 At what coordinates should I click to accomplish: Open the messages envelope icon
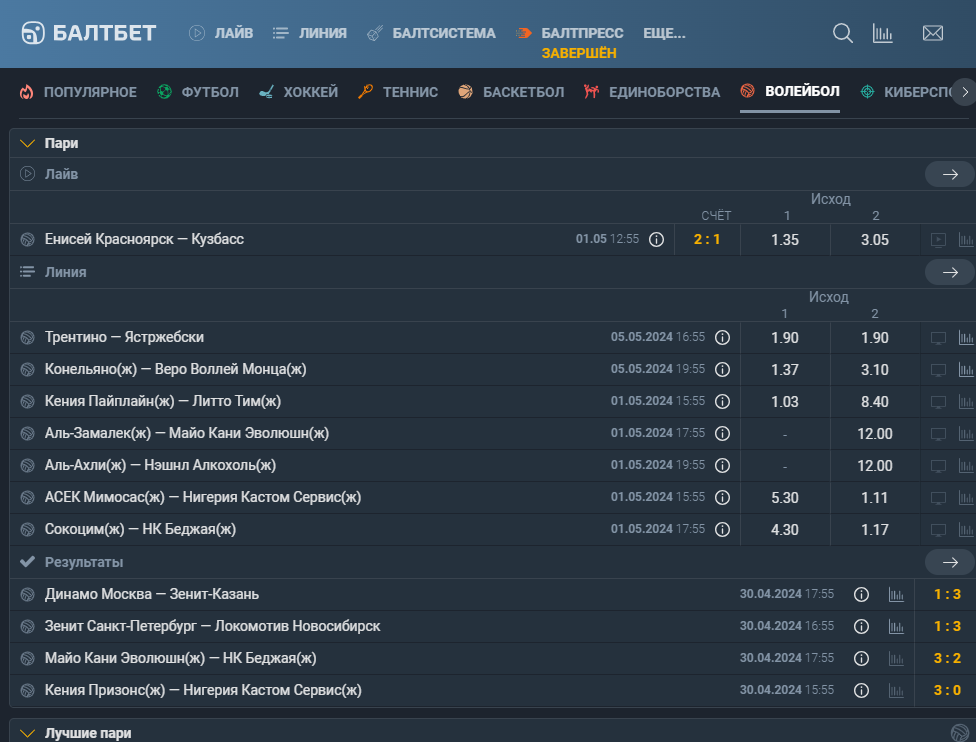[x=932, y=33]
